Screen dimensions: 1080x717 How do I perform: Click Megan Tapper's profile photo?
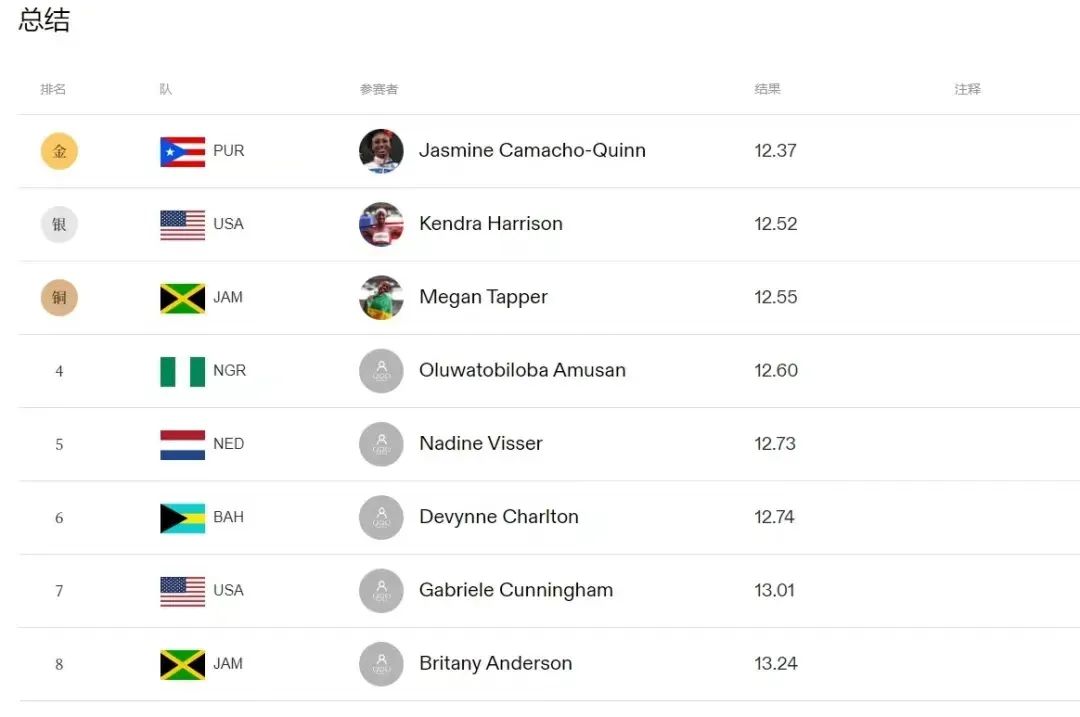(x=381, y=297)
